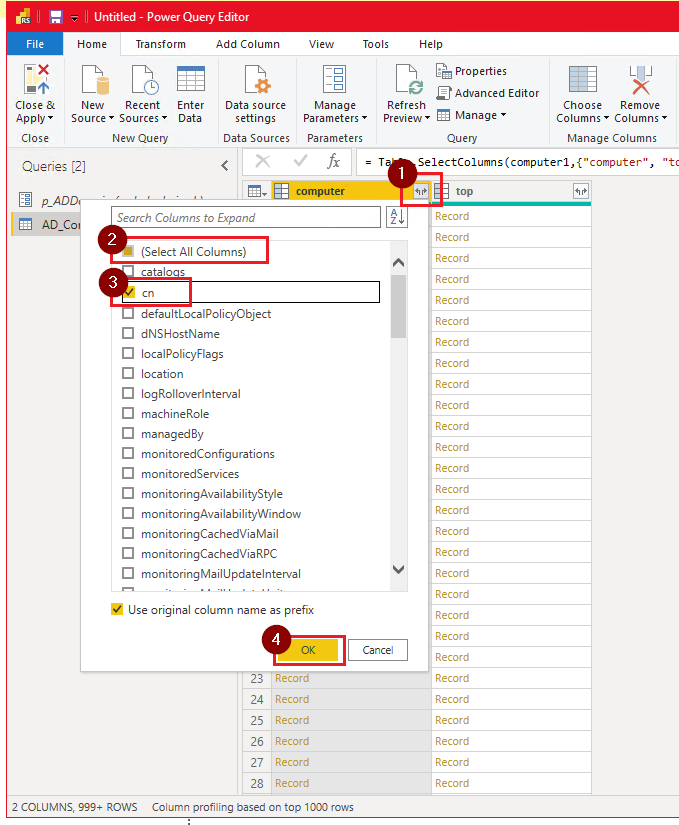The width and height of the screenshot is (679, 825).
Task: Open the Refresh Preview dropdown arrow
Action: [427, 118]
